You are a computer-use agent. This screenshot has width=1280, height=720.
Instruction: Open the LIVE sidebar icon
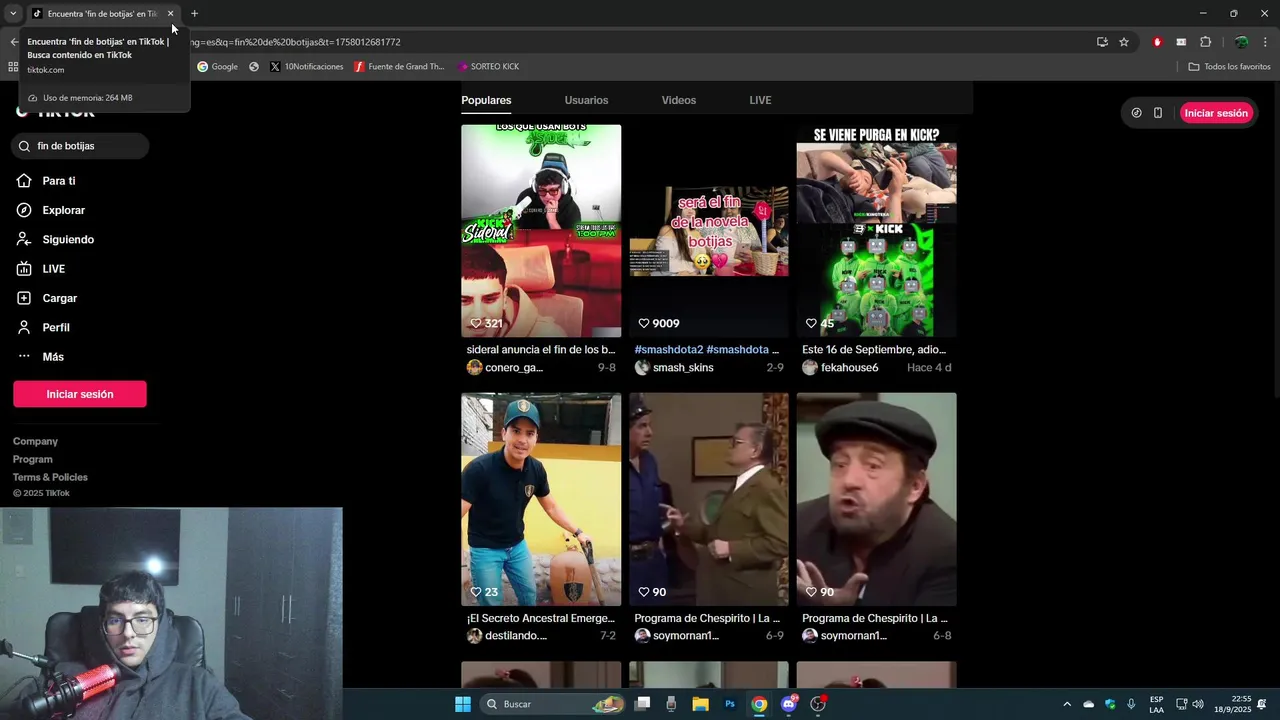click(24, 269)
